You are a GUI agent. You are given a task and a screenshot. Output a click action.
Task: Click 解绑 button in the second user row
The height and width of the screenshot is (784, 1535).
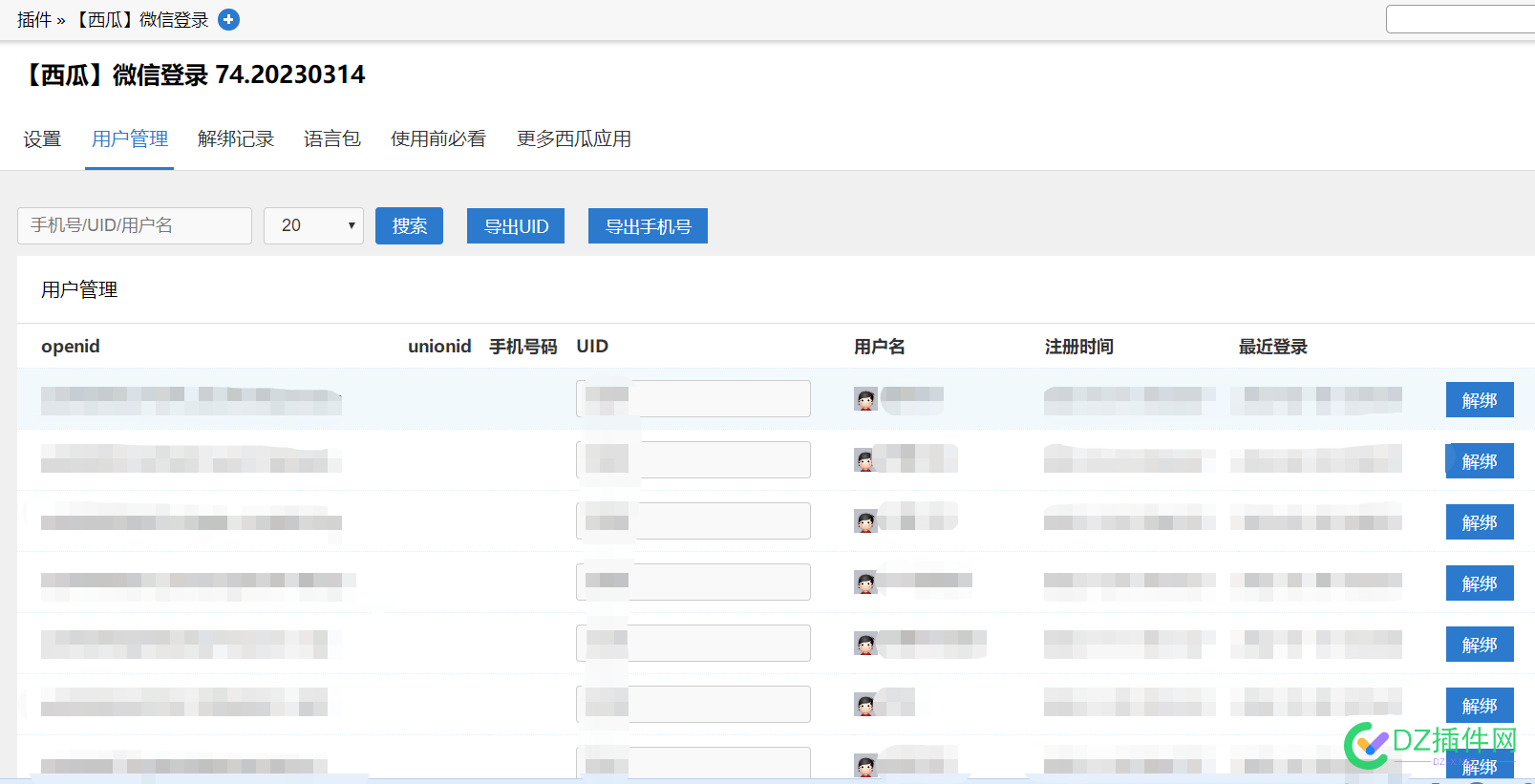(1480, 461)
